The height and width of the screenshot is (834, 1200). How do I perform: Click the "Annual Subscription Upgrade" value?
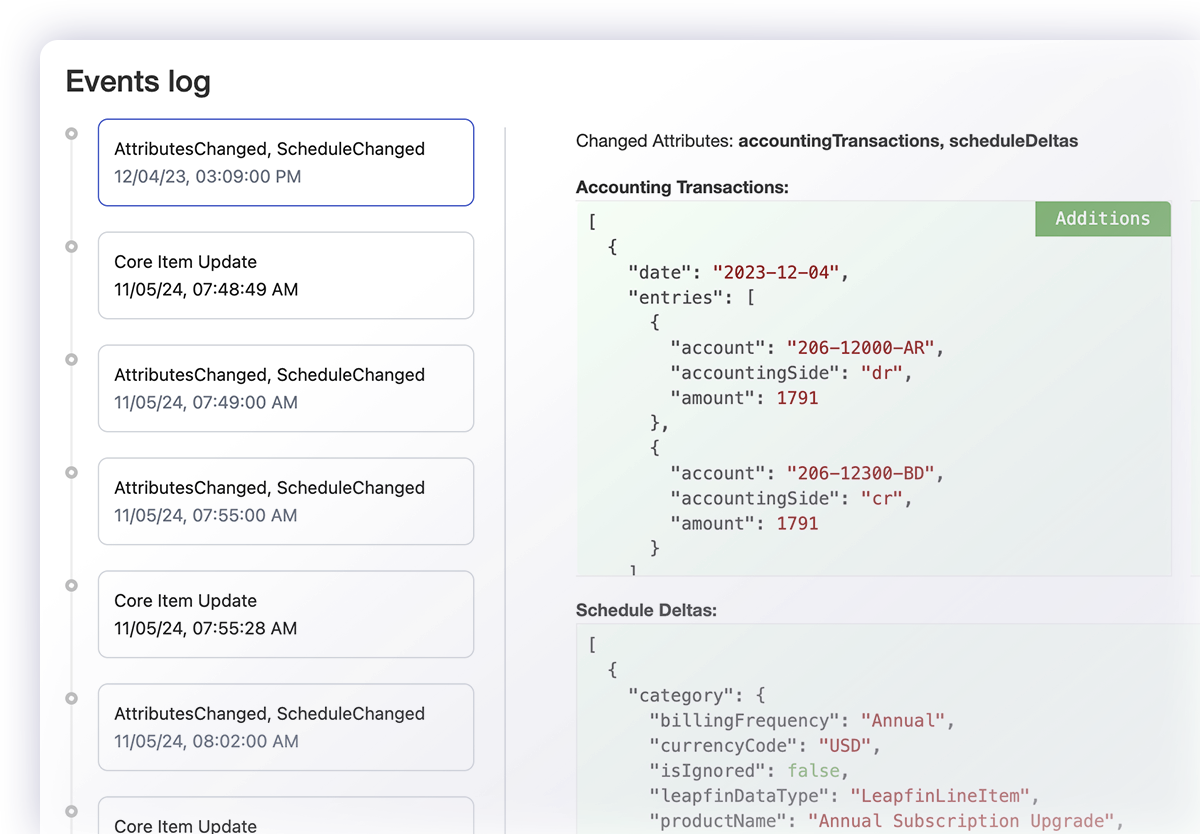tap(960, 821)
